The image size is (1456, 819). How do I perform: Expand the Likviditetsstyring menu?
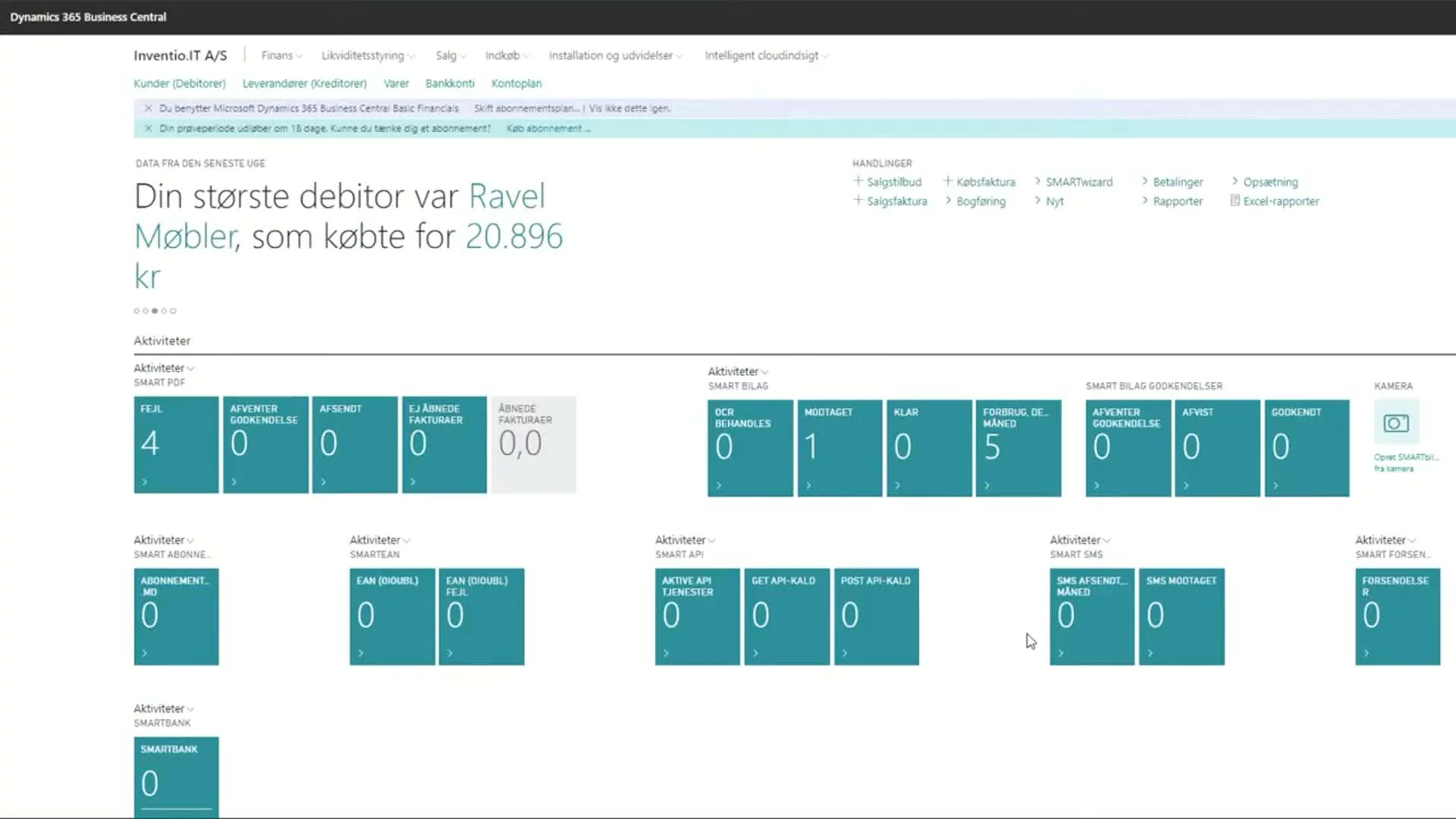[x=368, y=55]
